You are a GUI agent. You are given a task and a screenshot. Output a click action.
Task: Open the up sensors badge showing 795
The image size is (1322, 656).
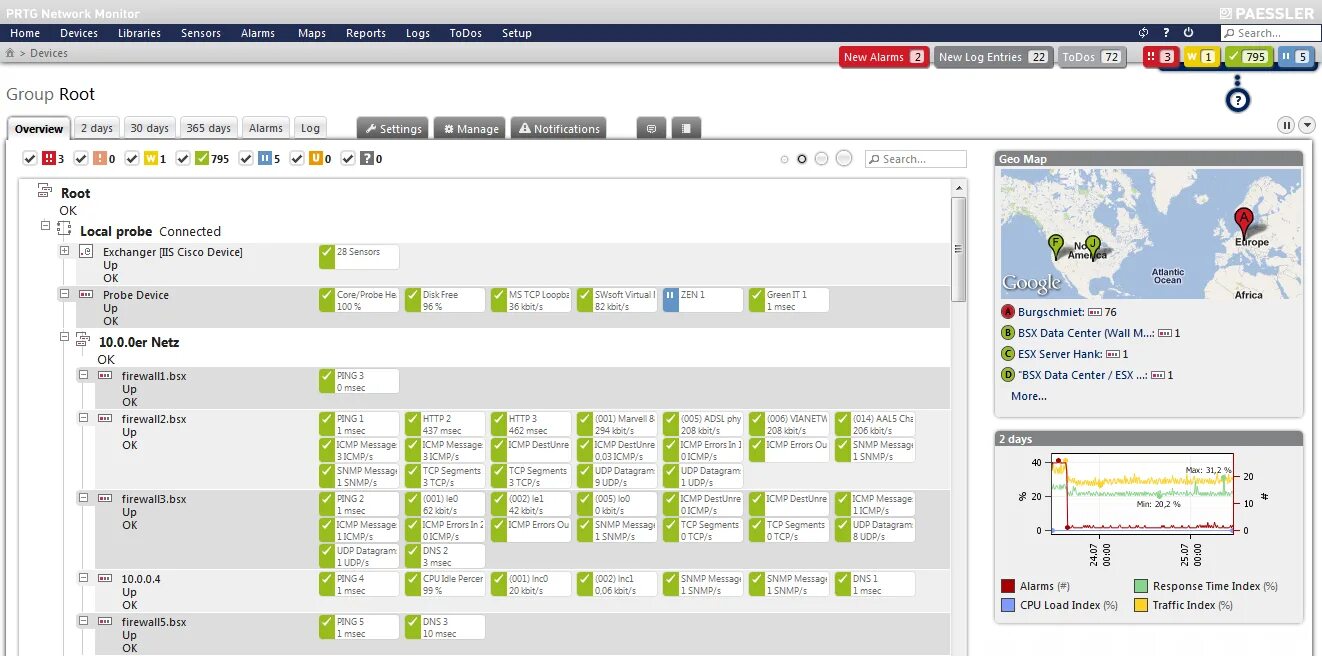(1249, 57)
